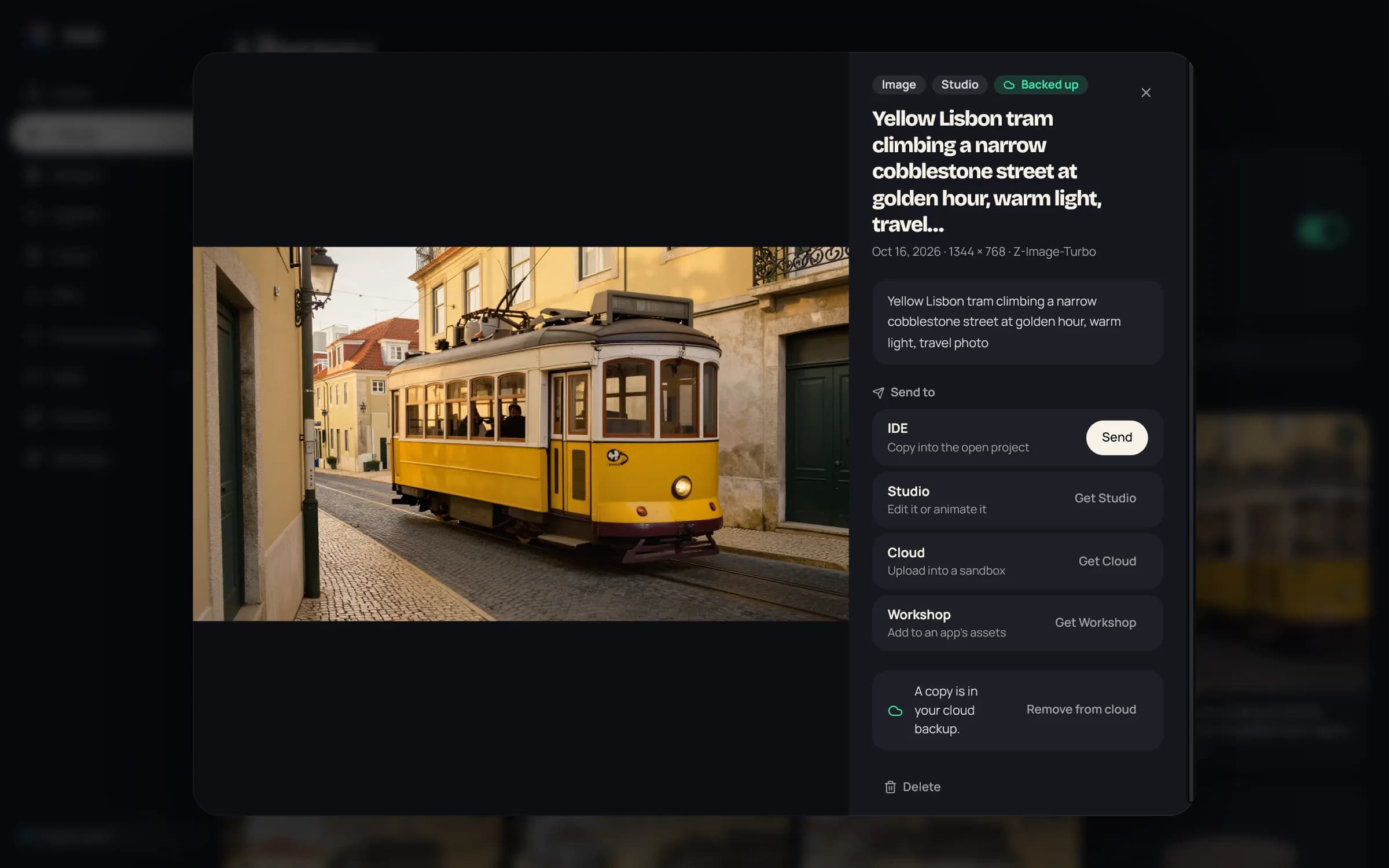Click the trash icon beside Delete
Image resolution: width=1389 pixels, height=868 pixels.
(x=890, y=787)
